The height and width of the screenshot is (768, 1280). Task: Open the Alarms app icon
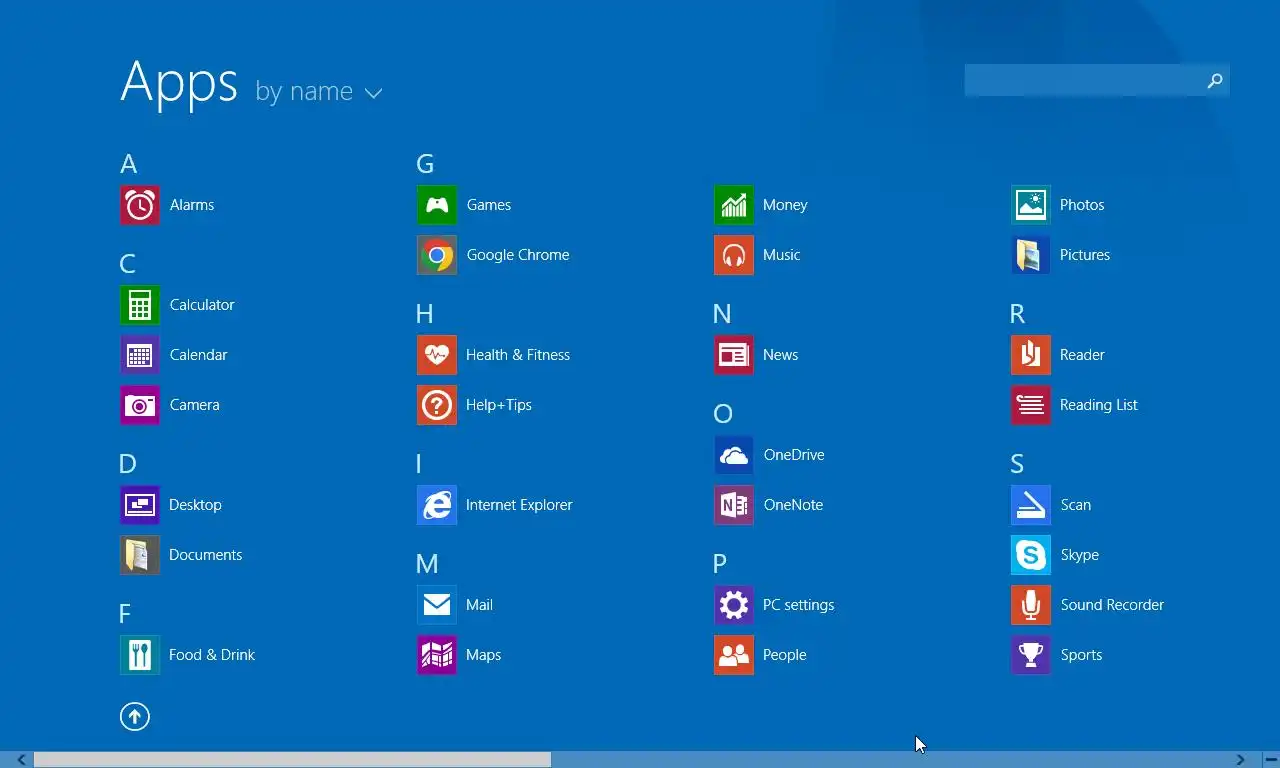pos(140,205)
